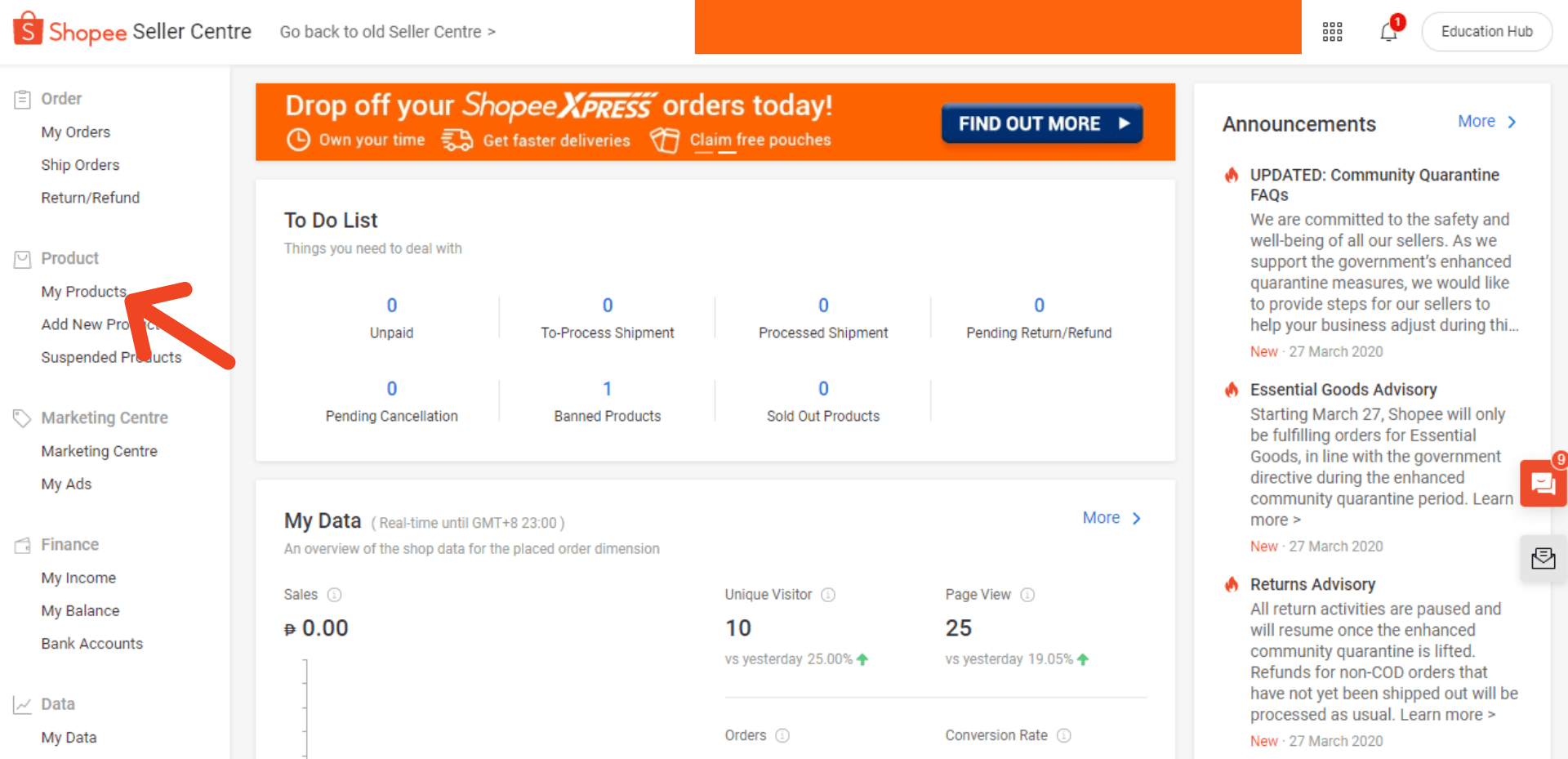
Task: Click the flame icon beside Community Quarantine FAQs
Action: 1232,175
